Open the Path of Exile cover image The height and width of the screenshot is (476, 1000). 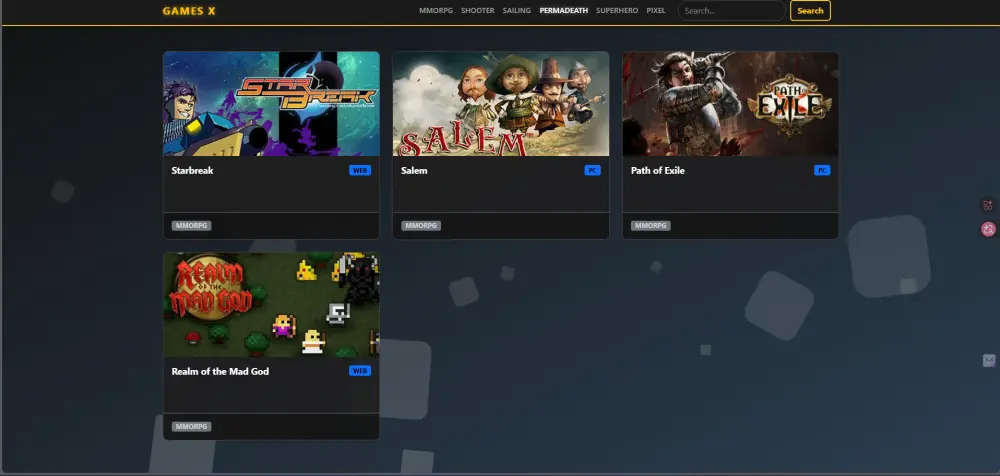(x=730, y=104)
